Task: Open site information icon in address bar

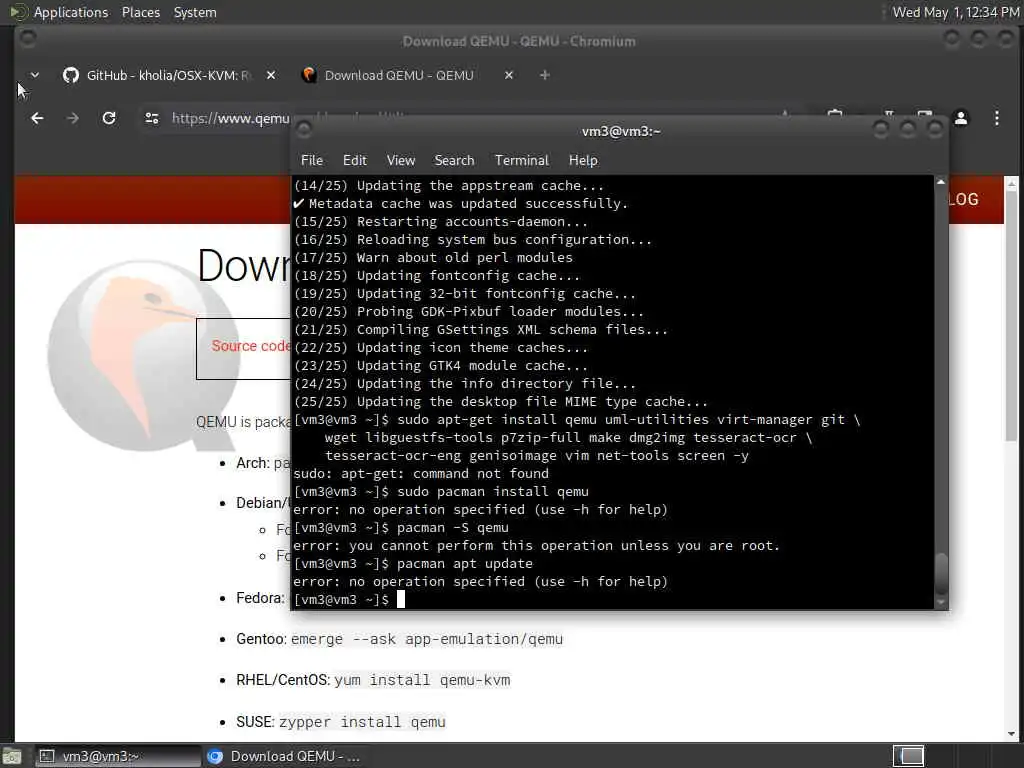Action: [x=152, y=118]
